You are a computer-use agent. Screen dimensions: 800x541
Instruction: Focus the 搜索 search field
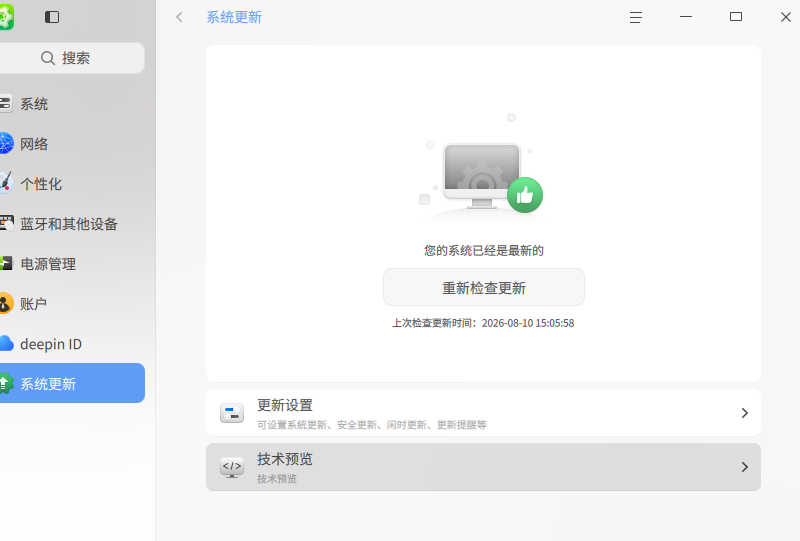(72, 58)
